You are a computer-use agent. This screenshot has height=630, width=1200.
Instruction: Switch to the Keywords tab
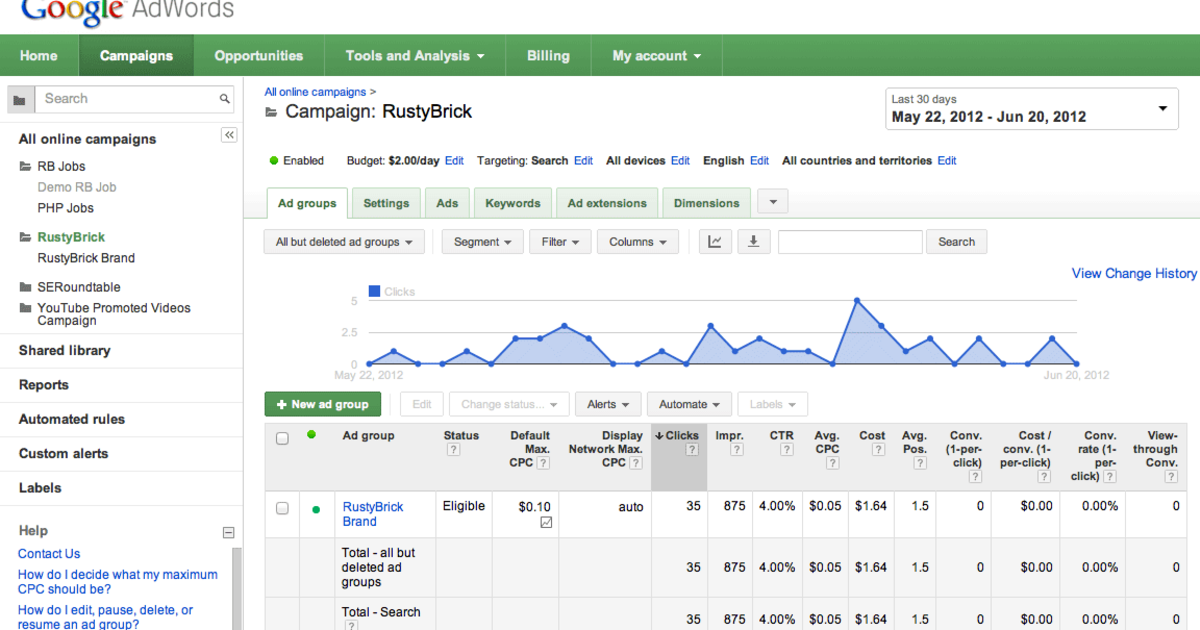tap(512, 202)
